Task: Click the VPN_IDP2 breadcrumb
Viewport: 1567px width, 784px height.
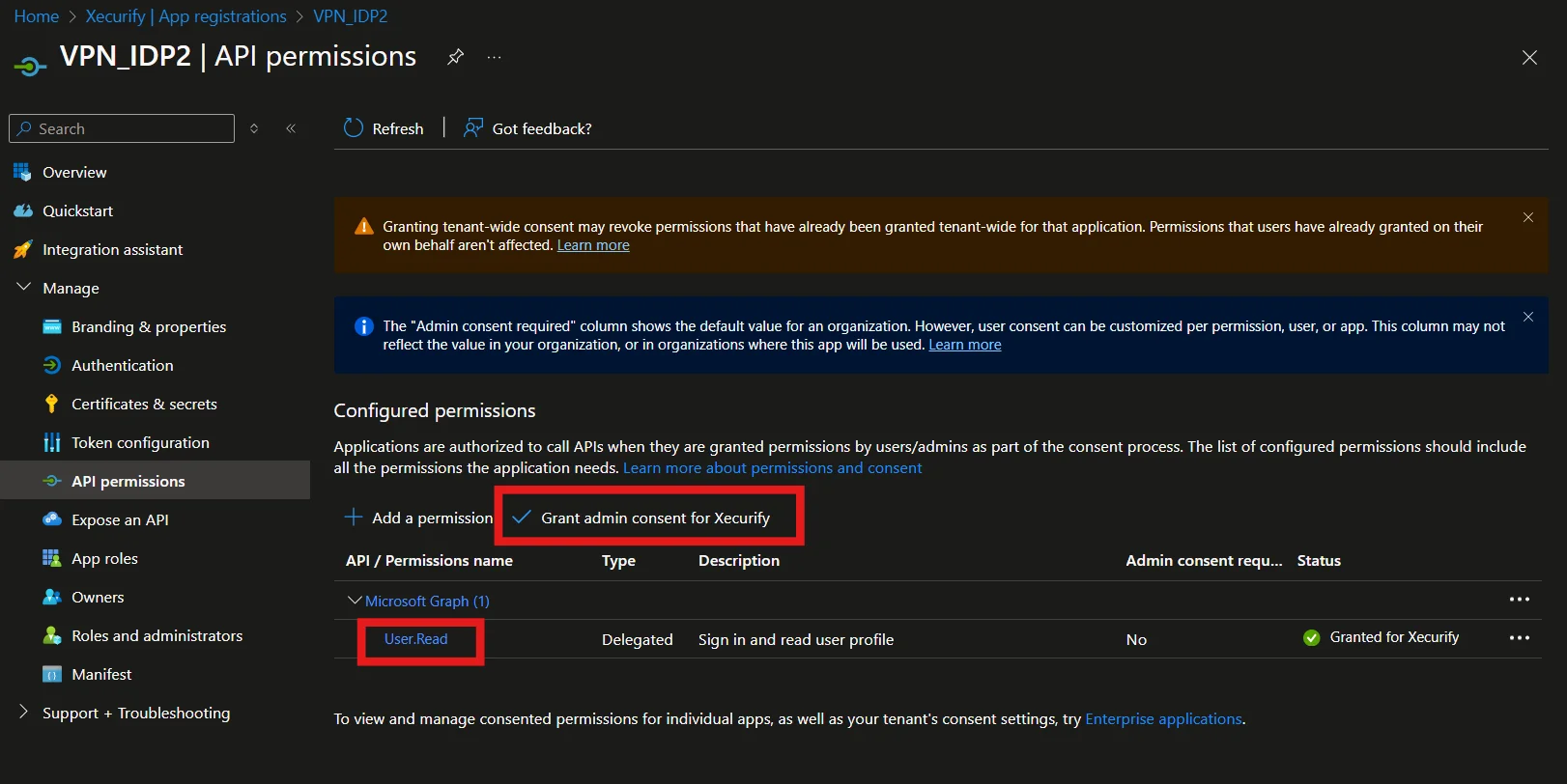Action: click(351, 16)
